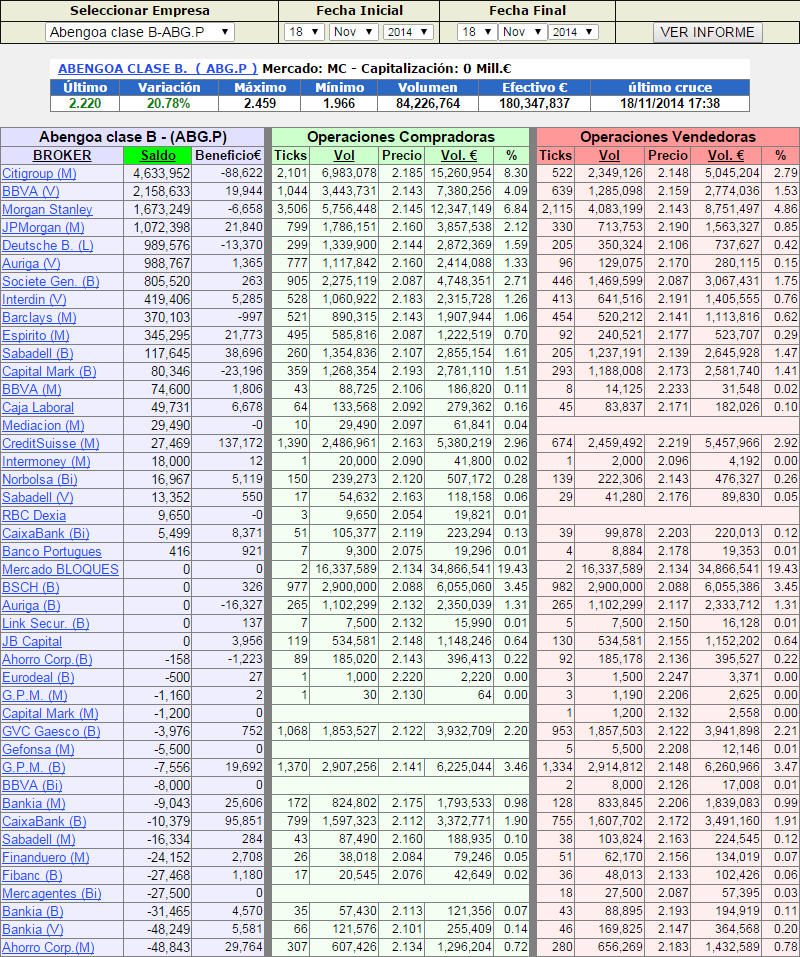Image resolution: width=800 pixels, height=957 pixels.
Task: Open the BBVA (M) broker link
Action: [31, 389]
